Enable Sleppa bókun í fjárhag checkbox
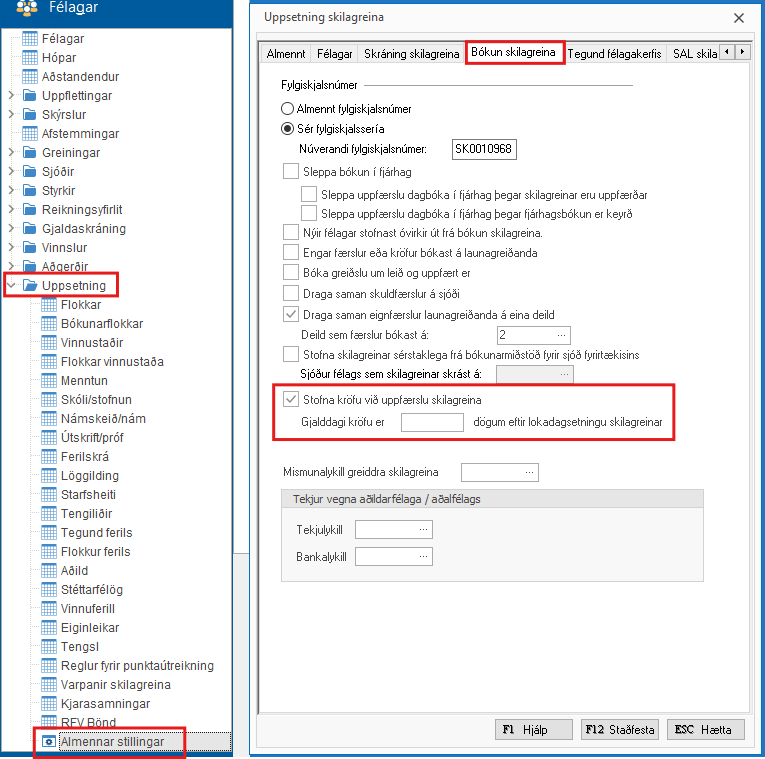The image size is (765, 759). click(x=291, y=172)
